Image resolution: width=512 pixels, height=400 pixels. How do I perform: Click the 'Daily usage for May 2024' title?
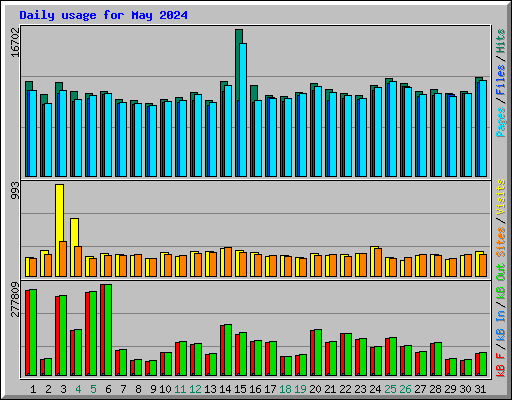[x=103, y=15]
